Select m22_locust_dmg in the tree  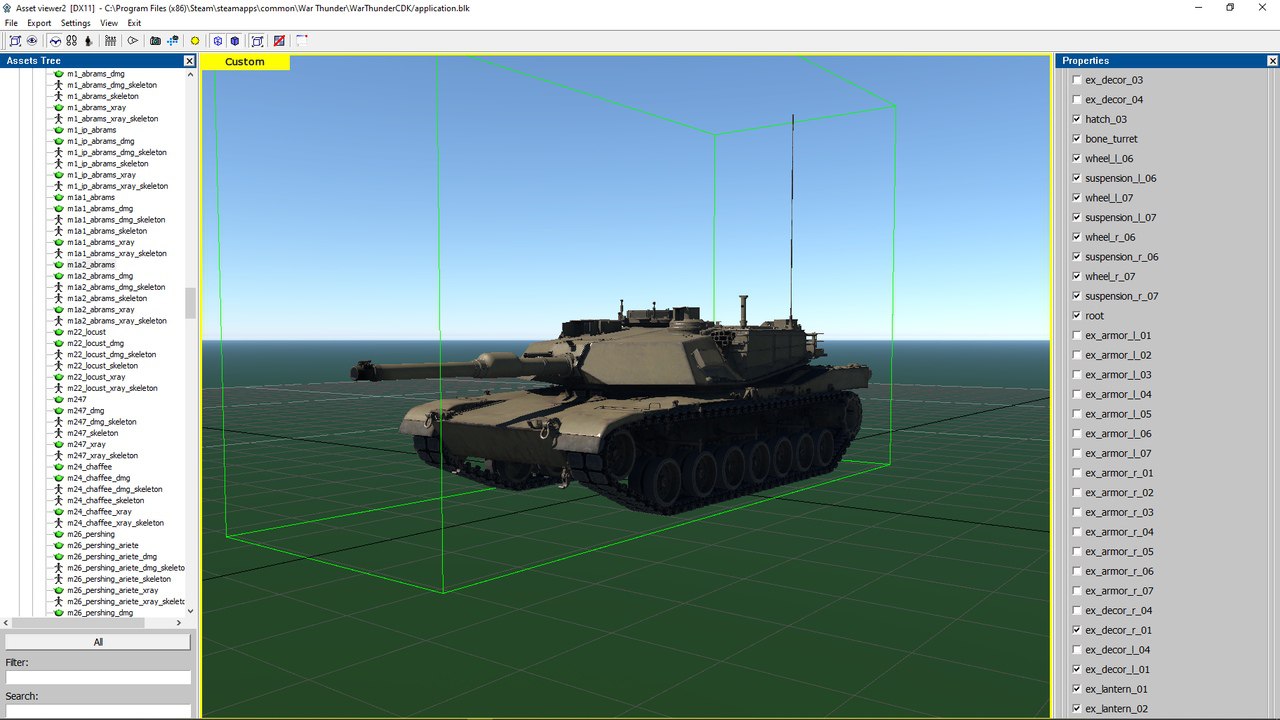pos(95,343)
